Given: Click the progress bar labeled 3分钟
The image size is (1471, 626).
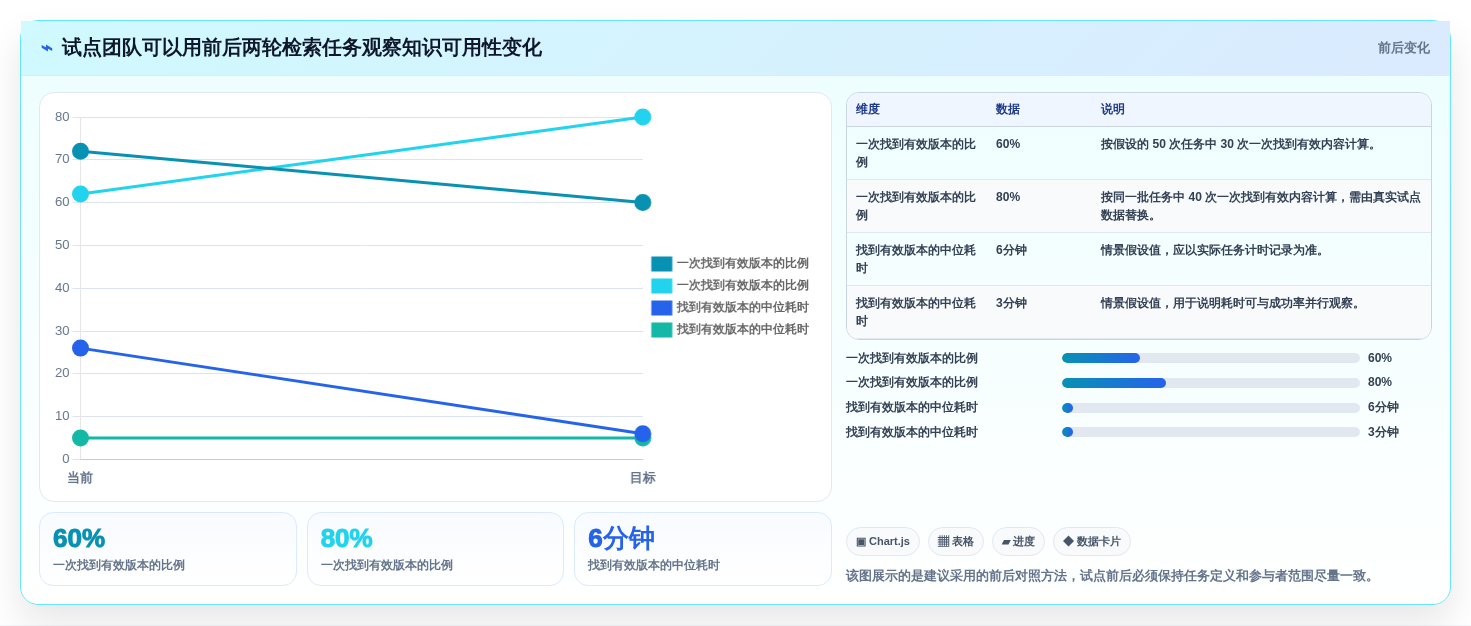Looking at the screenshot, I should (1211, 432).
